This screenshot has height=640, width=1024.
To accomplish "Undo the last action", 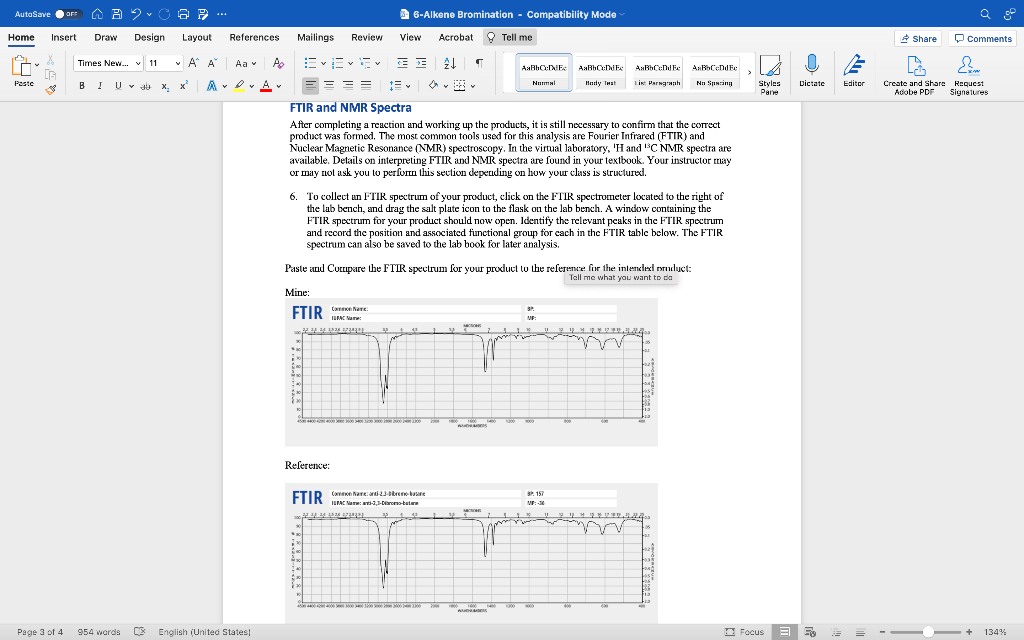I will 136,14.
